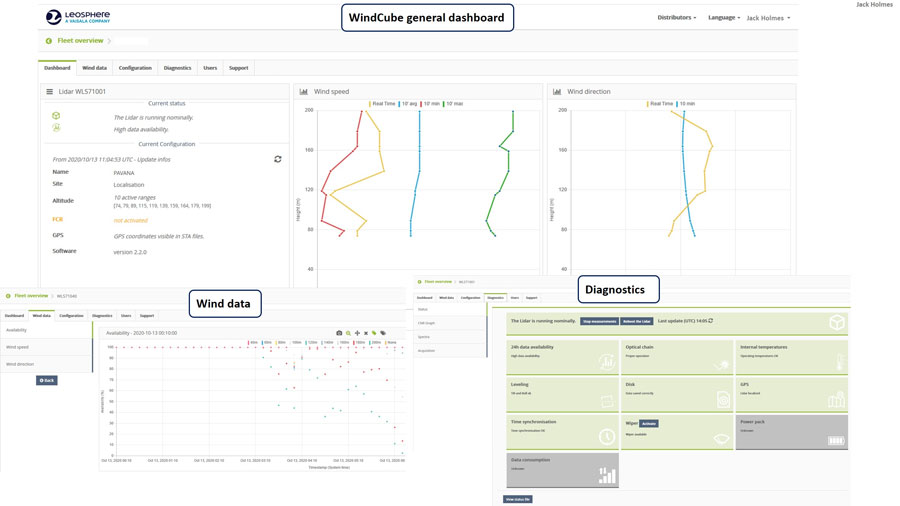Toggle the 10' avg series in Wind speed legend
The image size is (900, 506).
(x=408, y=104)
